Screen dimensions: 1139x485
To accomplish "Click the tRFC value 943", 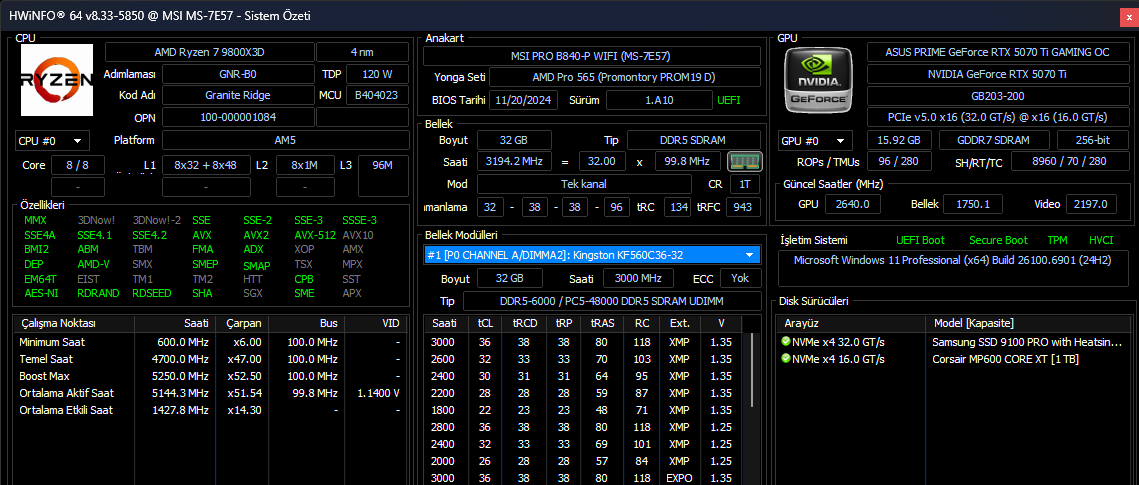I will [x=742, y=207].
